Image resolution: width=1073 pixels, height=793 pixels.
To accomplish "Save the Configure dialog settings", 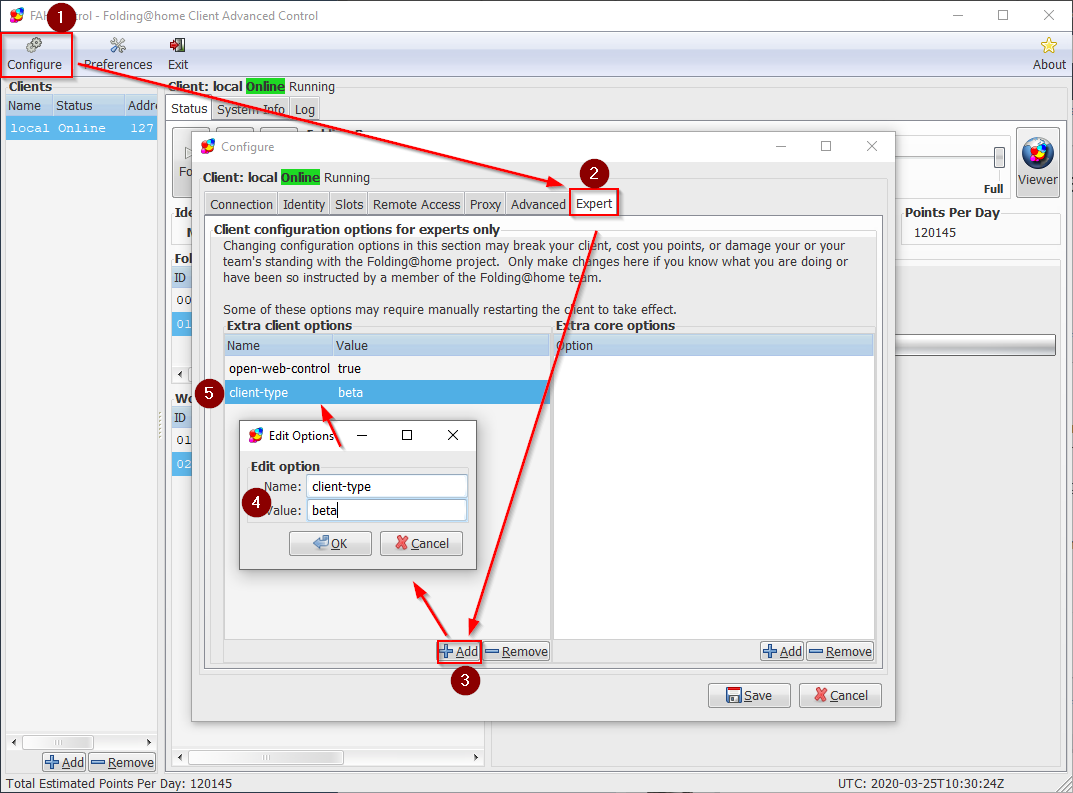I will [x=749, y=695].
